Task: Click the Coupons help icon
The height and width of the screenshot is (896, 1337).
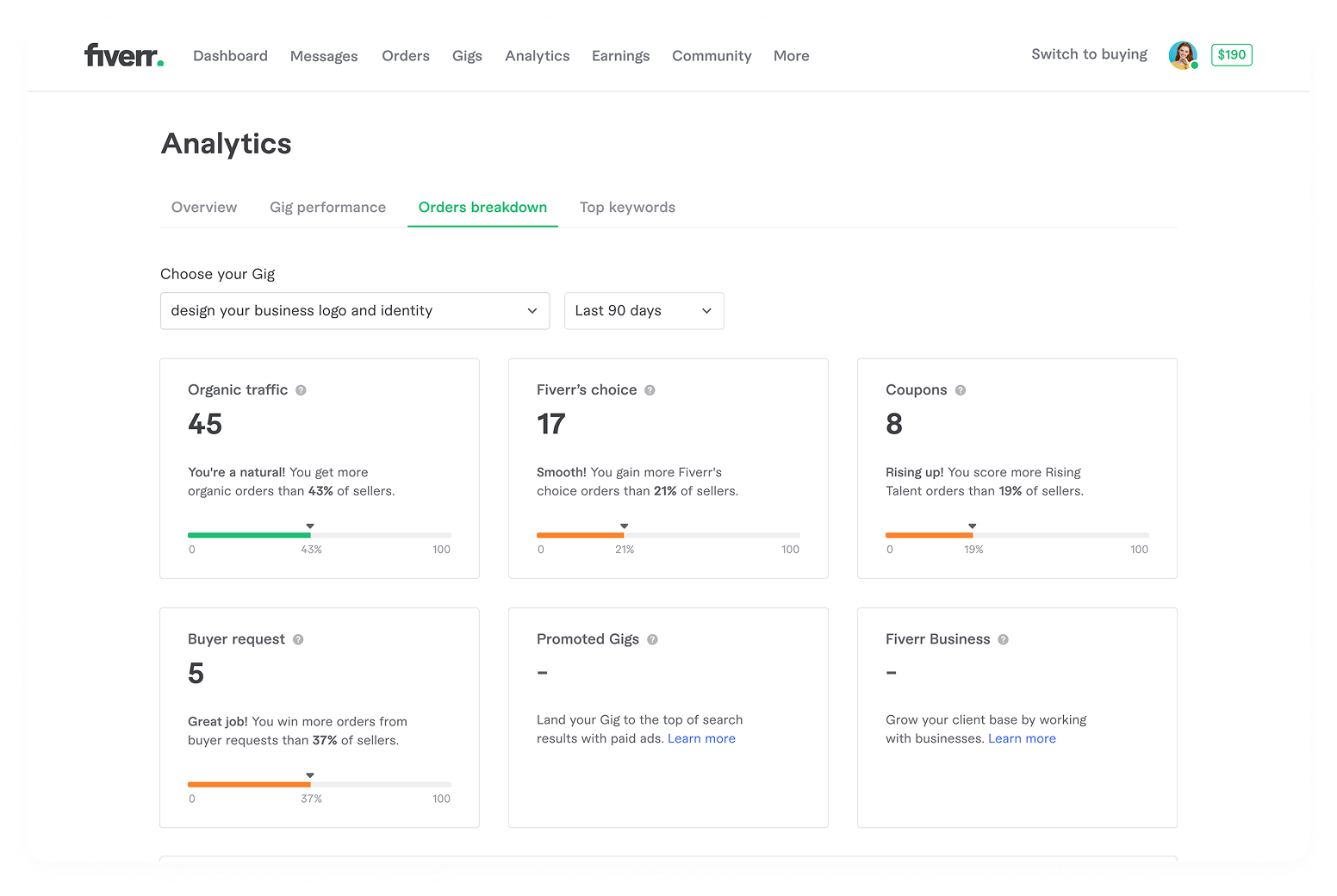Action: coord(960,390)
